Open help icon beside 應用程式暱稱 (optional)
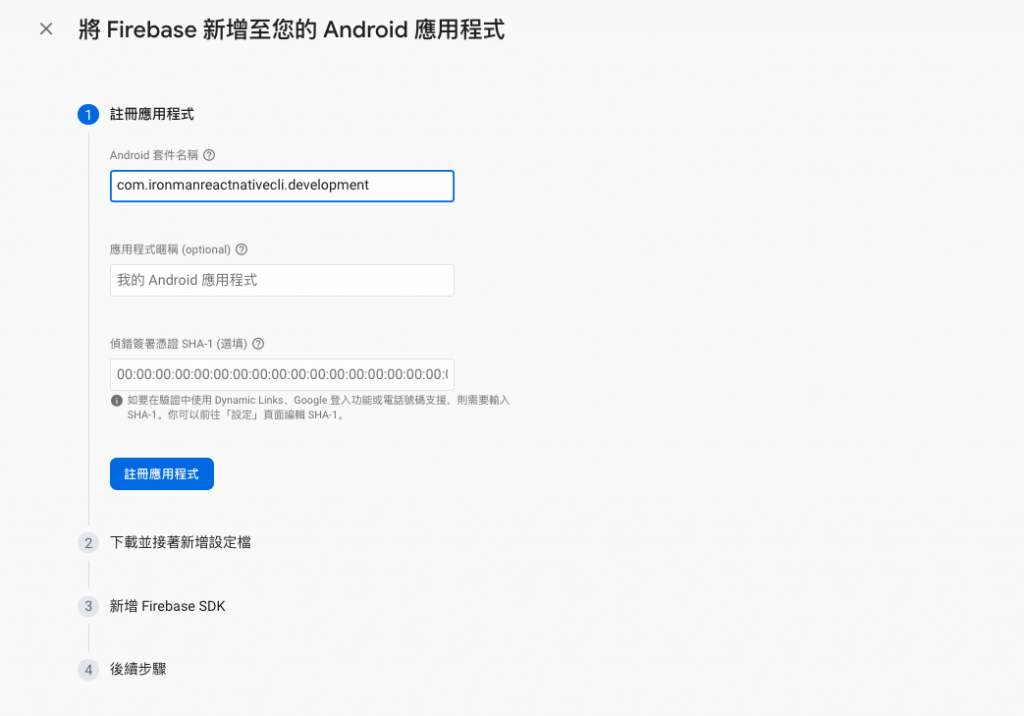1024x716 pixels. (242, 250)
